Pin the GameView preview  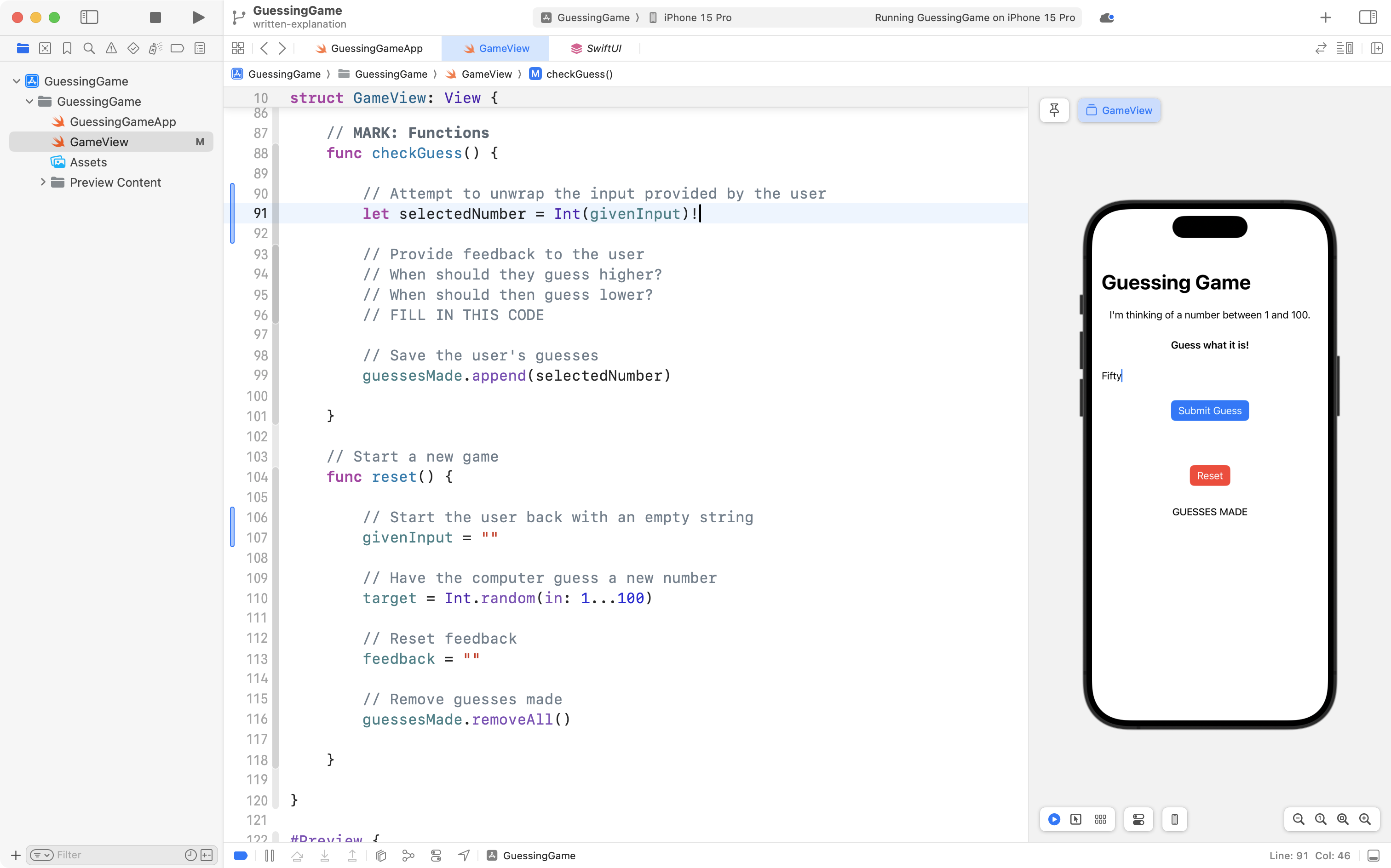click(x=1054, y=109)
